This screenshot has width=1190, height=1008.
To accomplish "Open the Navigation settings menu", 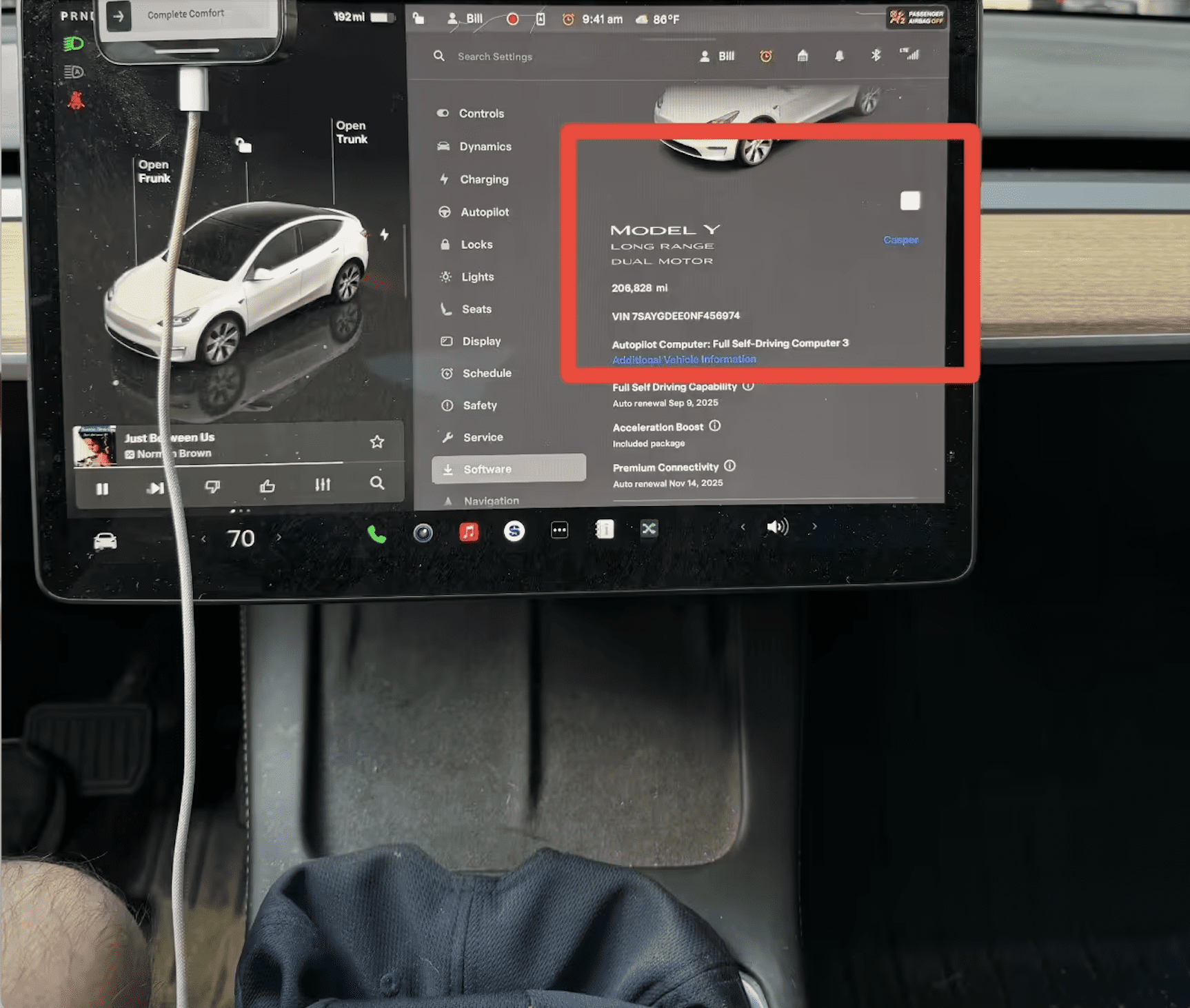I will pos(481,501).
